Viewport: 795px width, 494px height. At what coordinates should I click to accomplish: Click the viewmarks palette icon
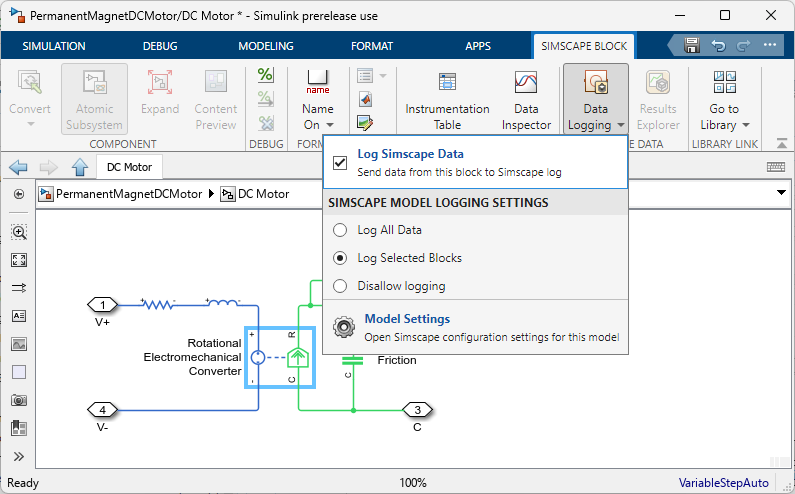point(19,428)
